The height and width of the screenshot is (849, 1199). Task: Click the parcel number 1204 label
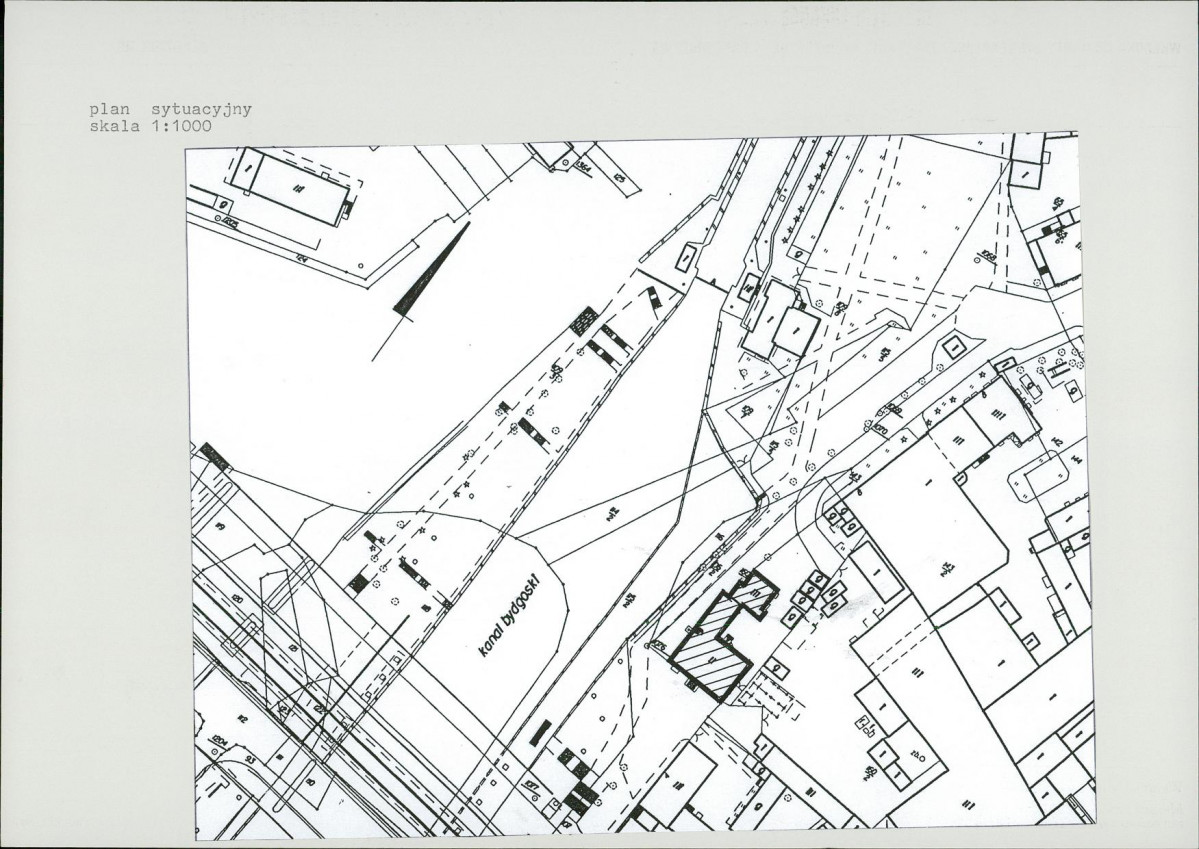tap(220, 741)
